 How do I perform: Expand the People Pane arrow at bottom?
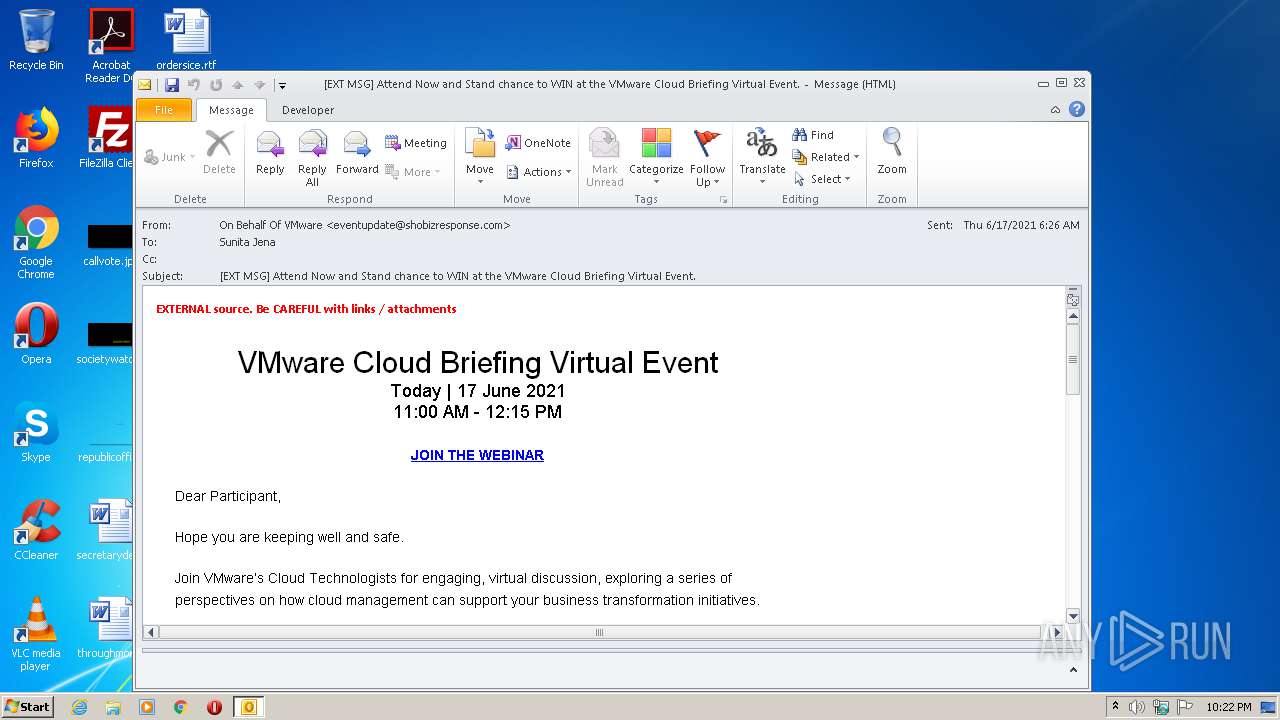(1075, 671)
